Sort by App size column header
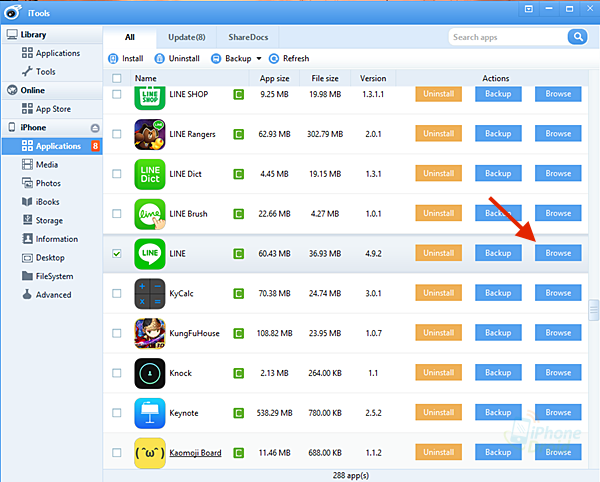This screenshot has width=600, height=482. [x=274, y=78]
